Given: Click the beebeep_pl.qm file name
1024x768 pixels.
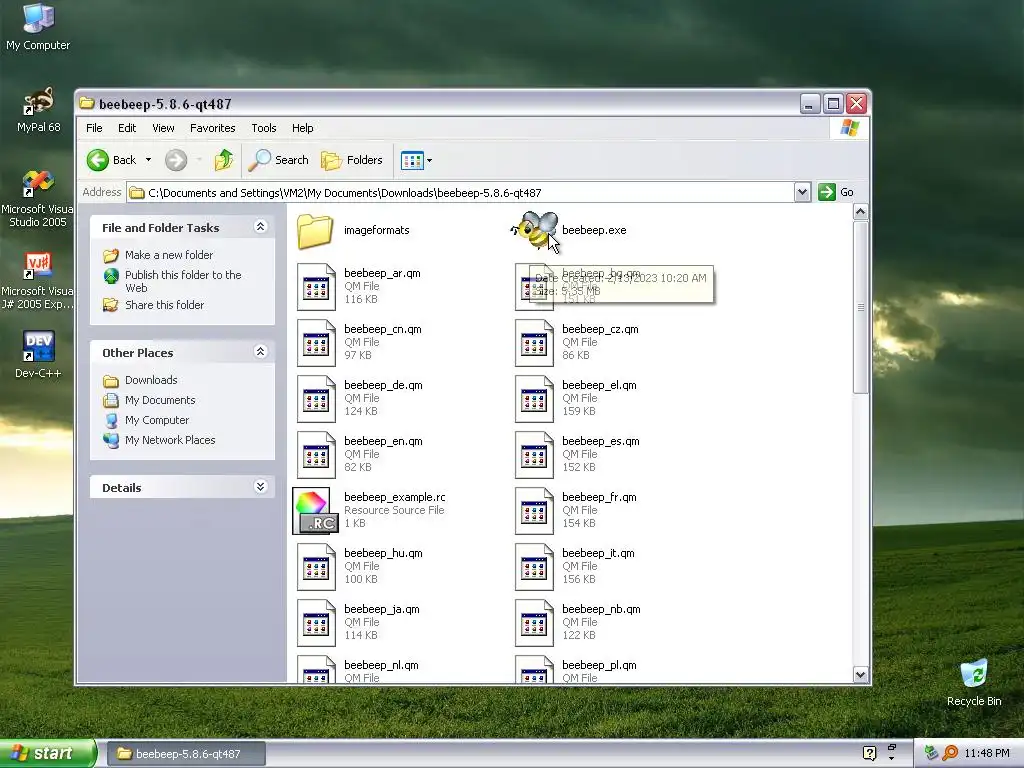Looking at the screenshot, I should (599, 665).
